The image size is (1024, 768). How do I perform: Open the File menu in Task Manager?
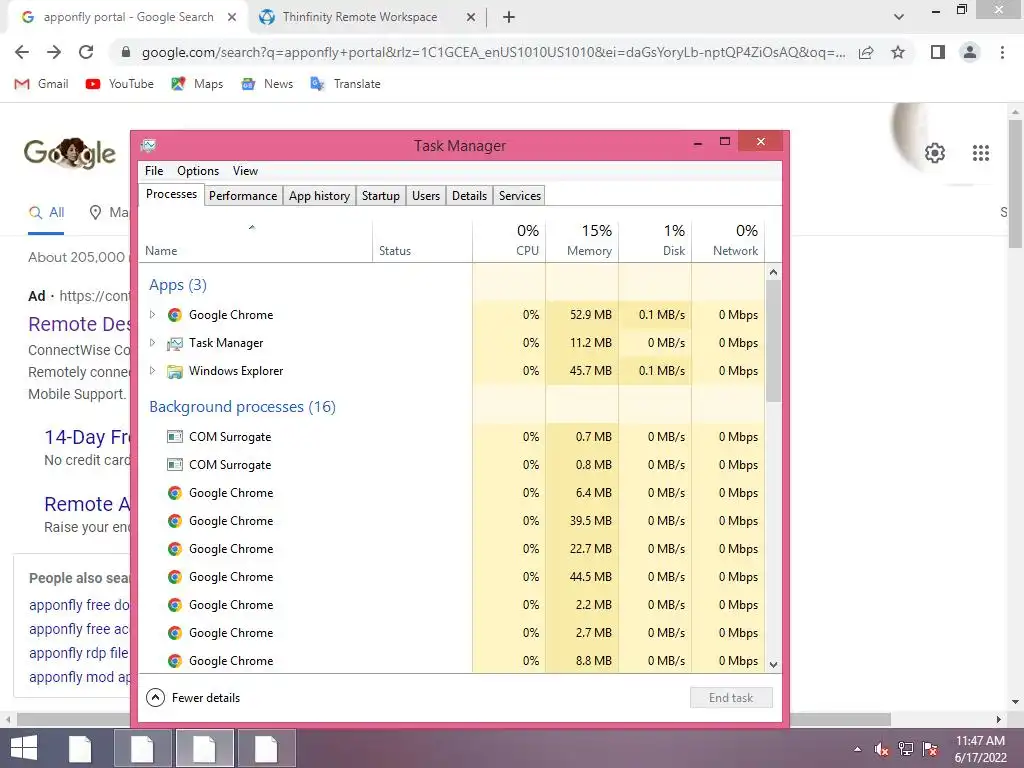coord(154,170)
